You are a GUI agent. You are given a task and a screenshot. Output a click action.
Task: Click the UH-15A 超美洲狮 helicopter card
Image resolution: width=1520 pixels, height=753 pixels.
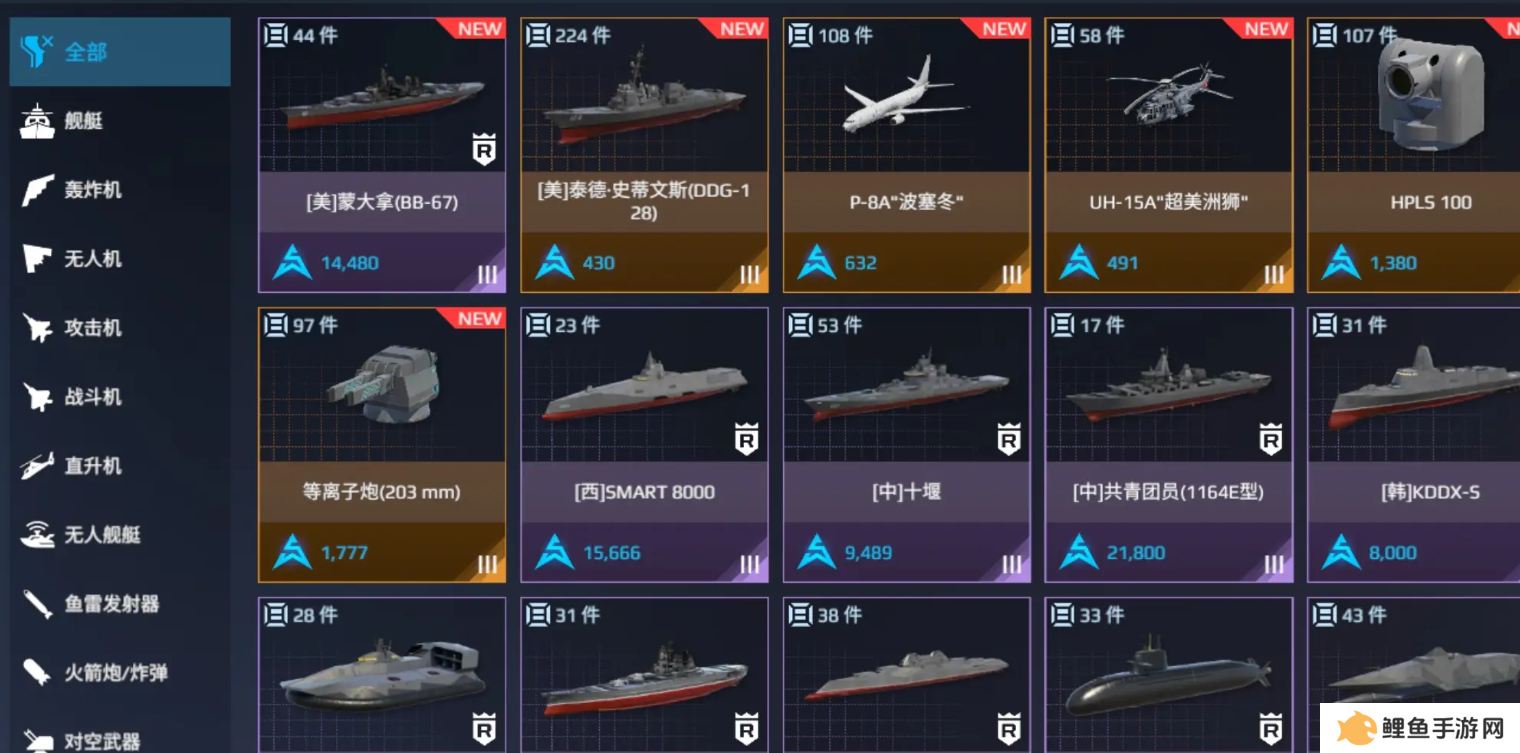pos(1168,155)
